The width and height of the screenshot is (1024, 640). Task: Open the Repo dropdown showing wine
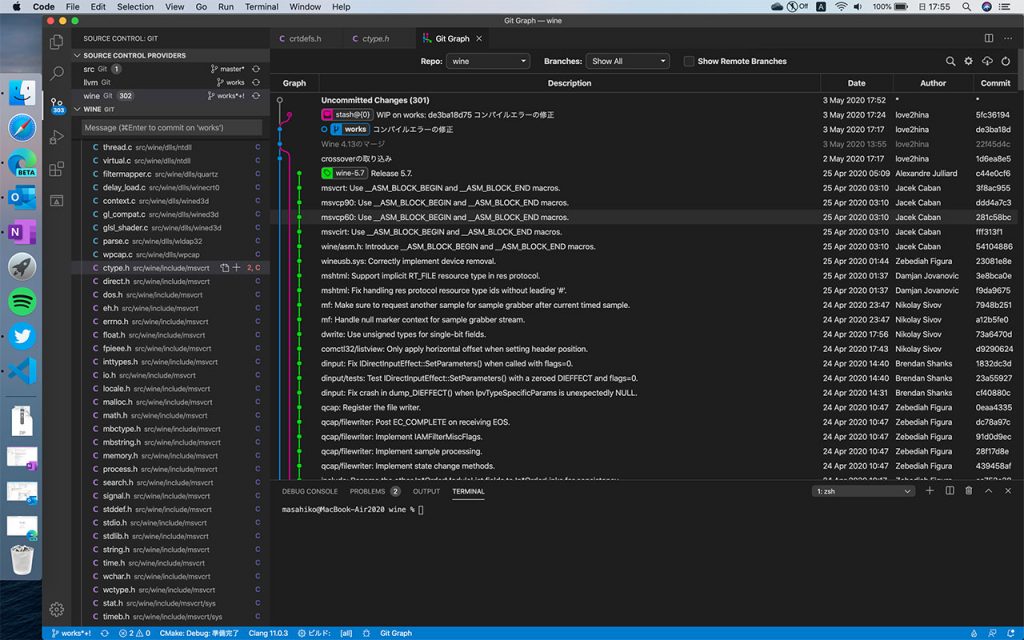click(x=487, y=61)
